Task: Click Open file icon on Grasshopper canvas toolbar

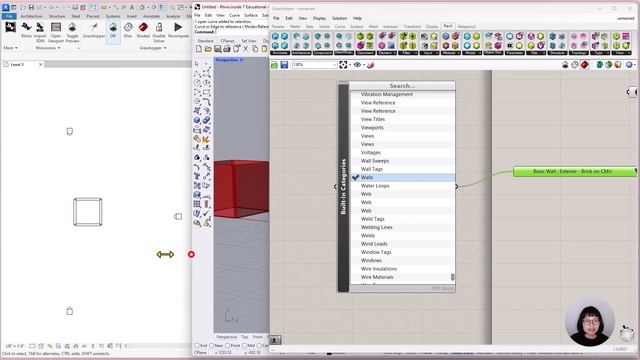Action: pos(275,65)
